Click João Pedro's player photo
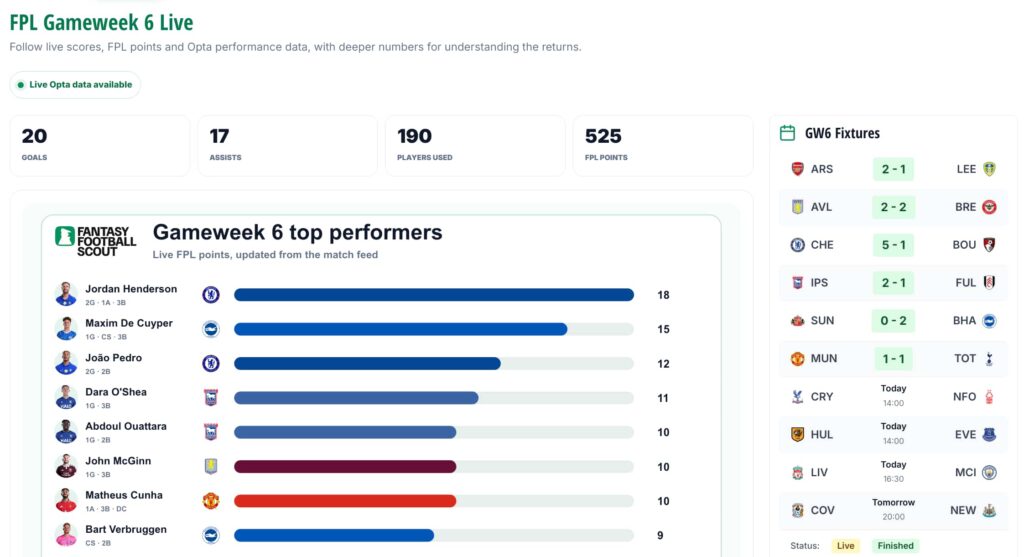Image resolution: width=1024 pixels, height=557 pixels. 66,363
